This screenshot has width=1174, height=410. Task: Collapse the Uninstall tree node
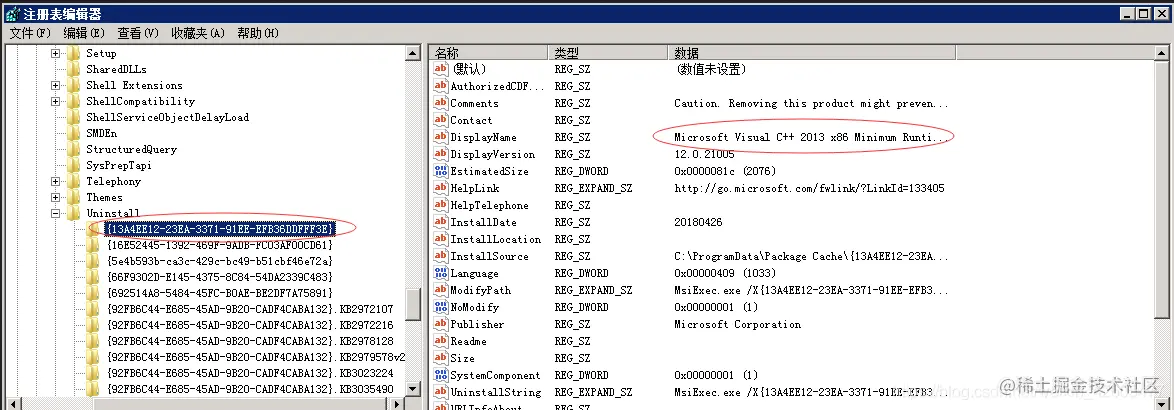[55, 213]
